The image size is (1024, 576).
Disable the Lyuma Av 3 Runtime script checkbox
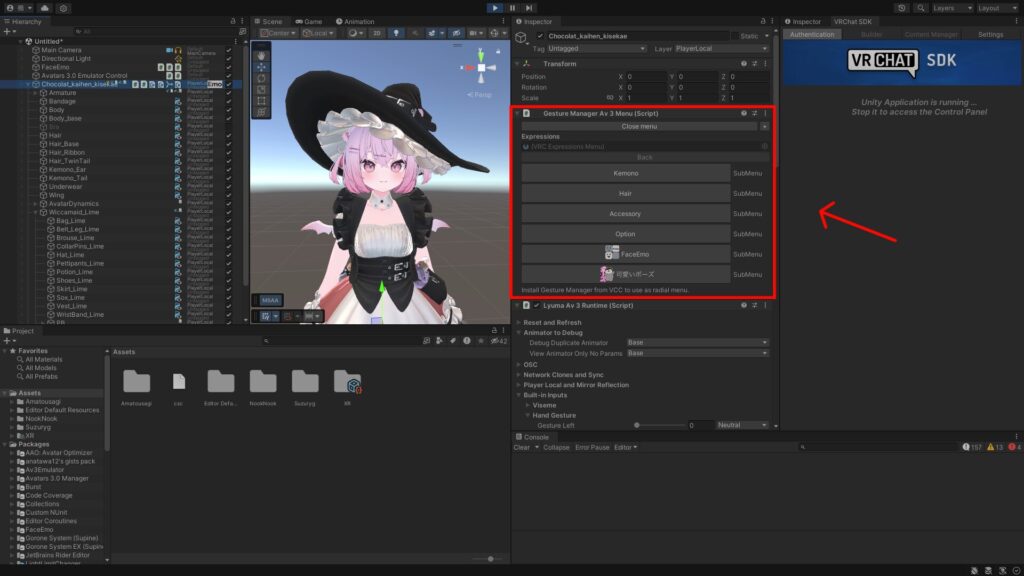pyautogui.click(x=536, y=304)
